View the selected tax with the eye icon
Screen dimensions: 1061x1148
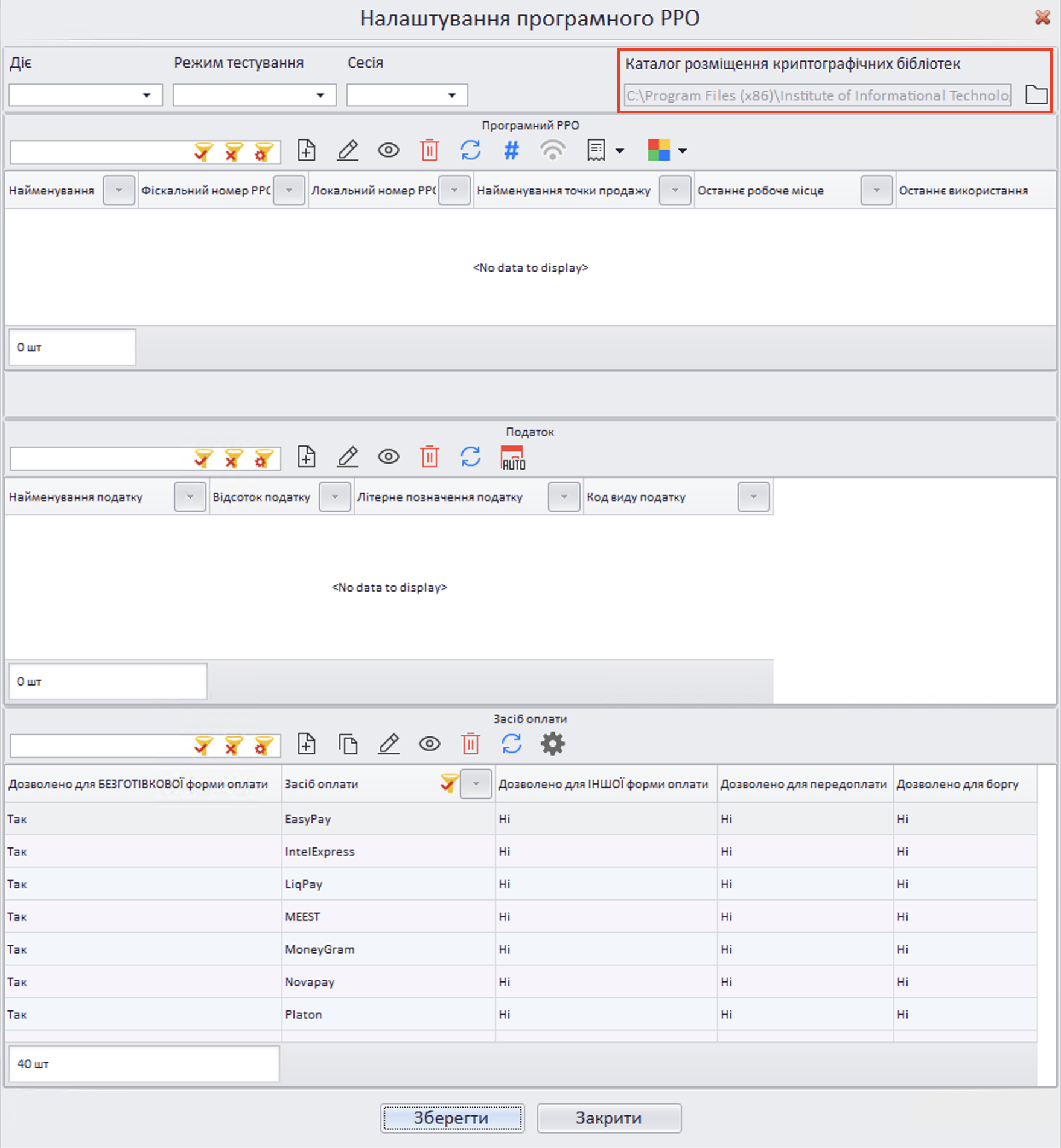point(389,457)
